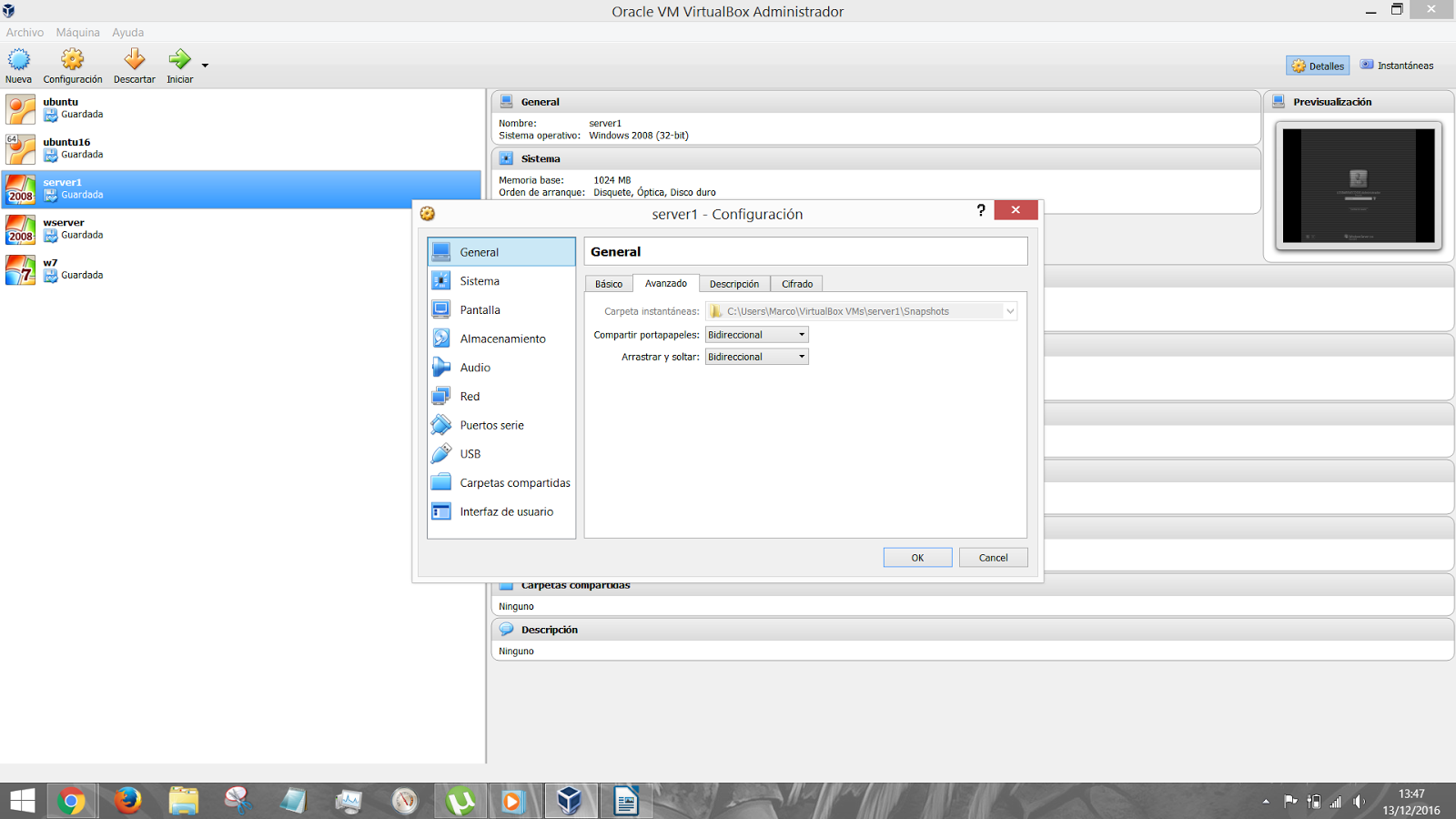Open the Sistema settings section icon
1456x819 pixels.
tap(441, 280)
